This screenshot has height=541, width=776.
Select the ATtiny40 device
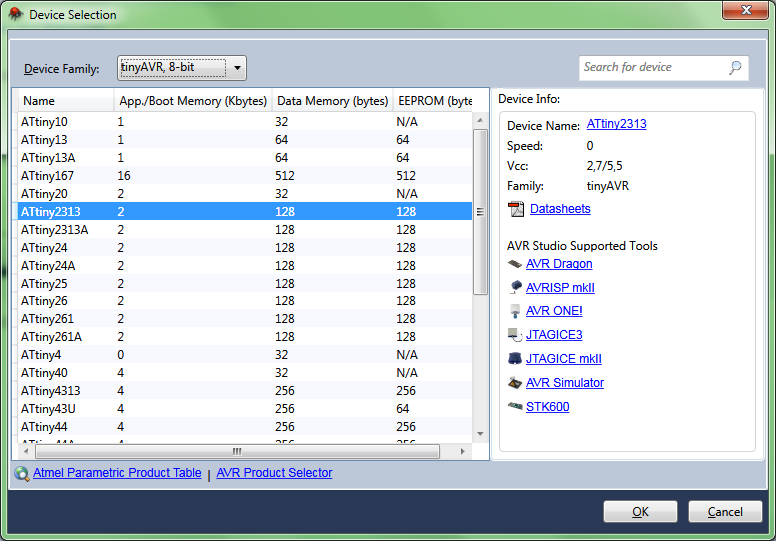click(x=245, y=373)
